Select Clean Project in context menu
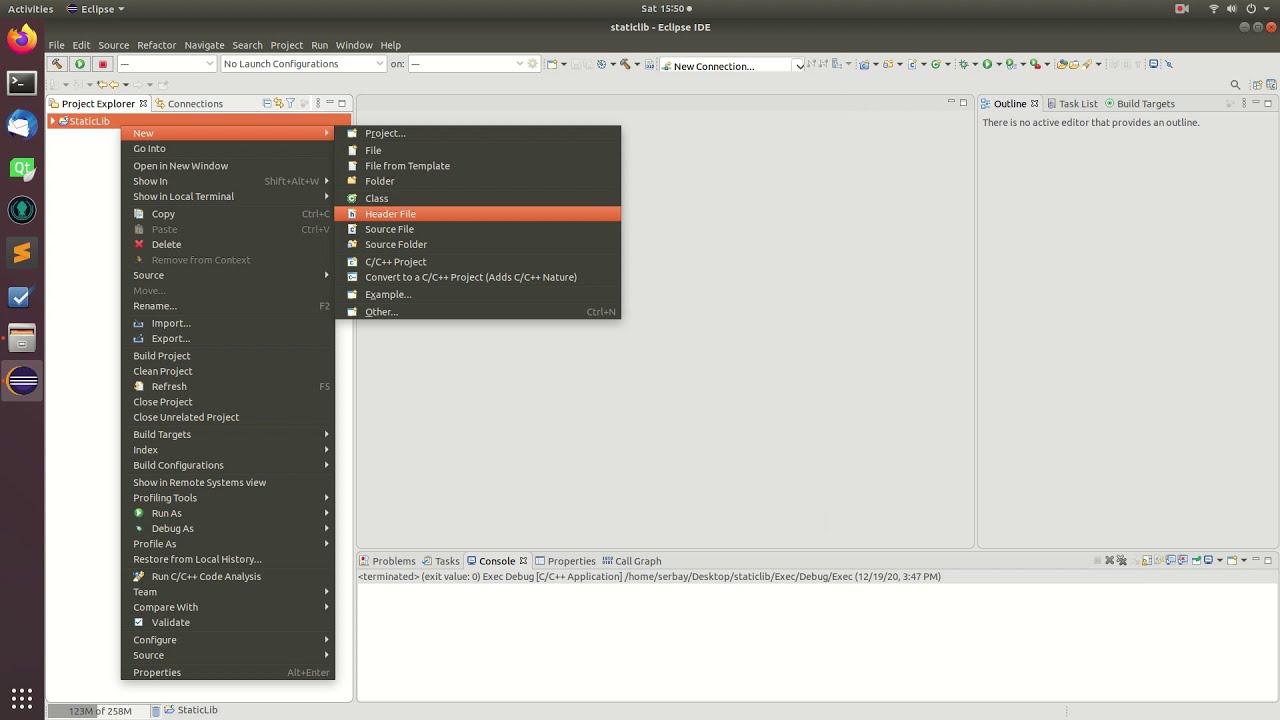The image size is (1280, 720). click(228, 371)
